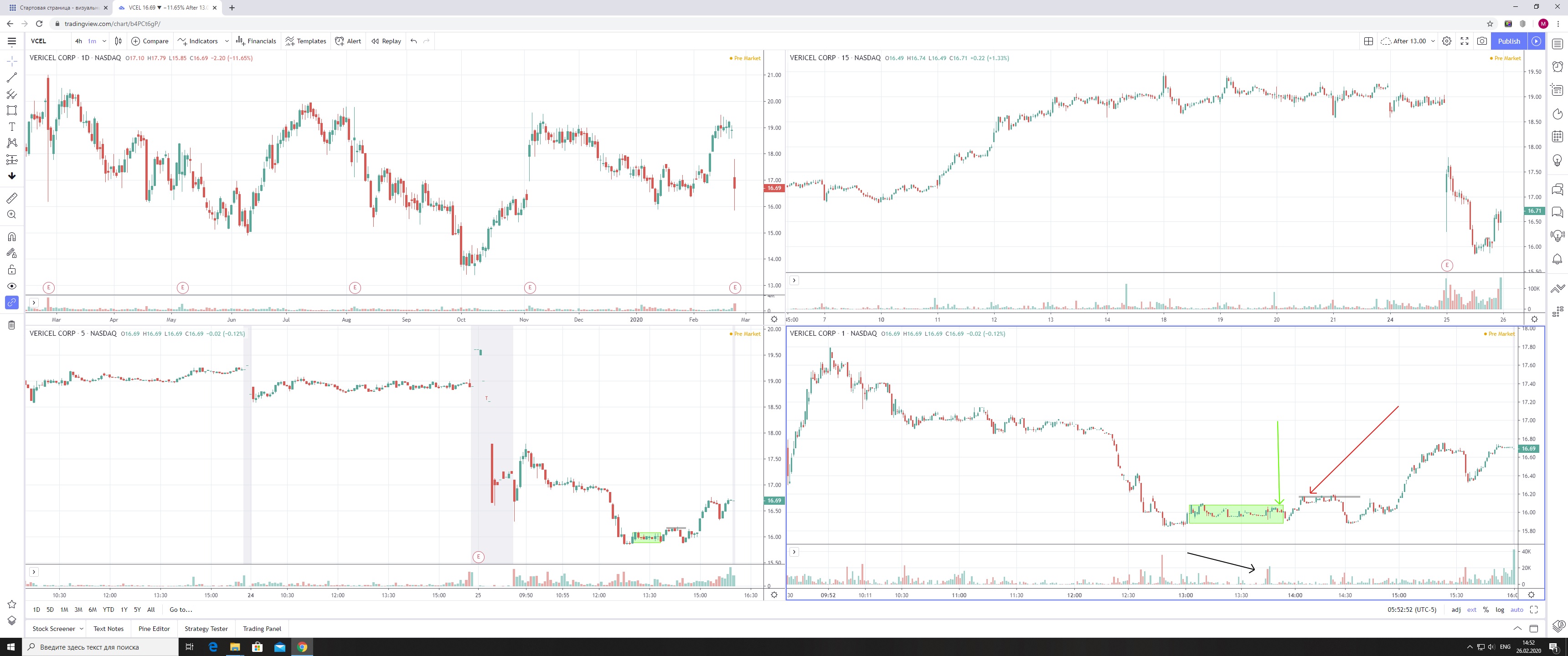Toggle Magnet mode on
Viewport: 1568px width, 656px height.
(11, 237)
